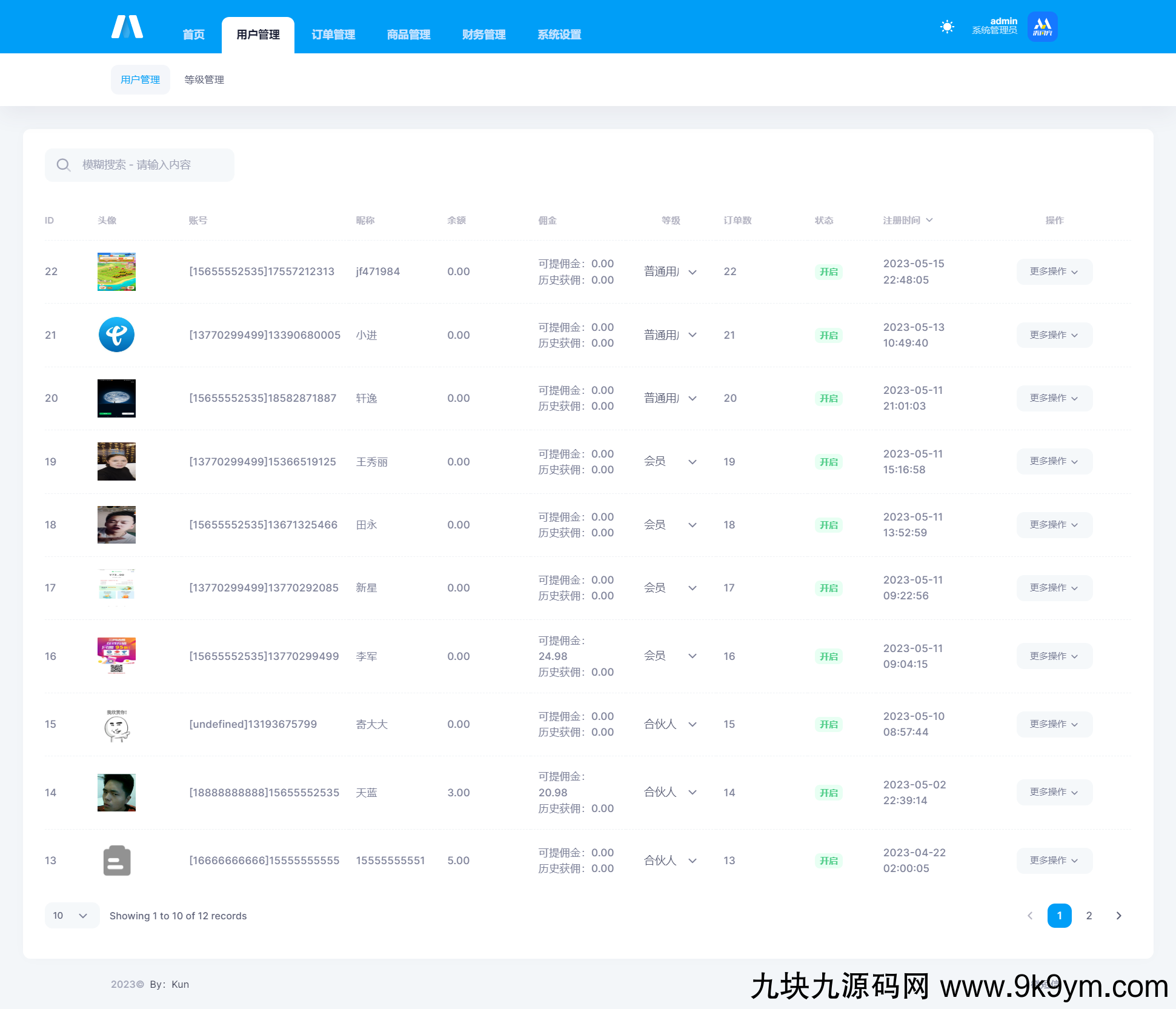The width and height of the screenshot is (1176, 1009).
Task: Open user 21's blue Telecom avatar
Action: tap(116, 335)
